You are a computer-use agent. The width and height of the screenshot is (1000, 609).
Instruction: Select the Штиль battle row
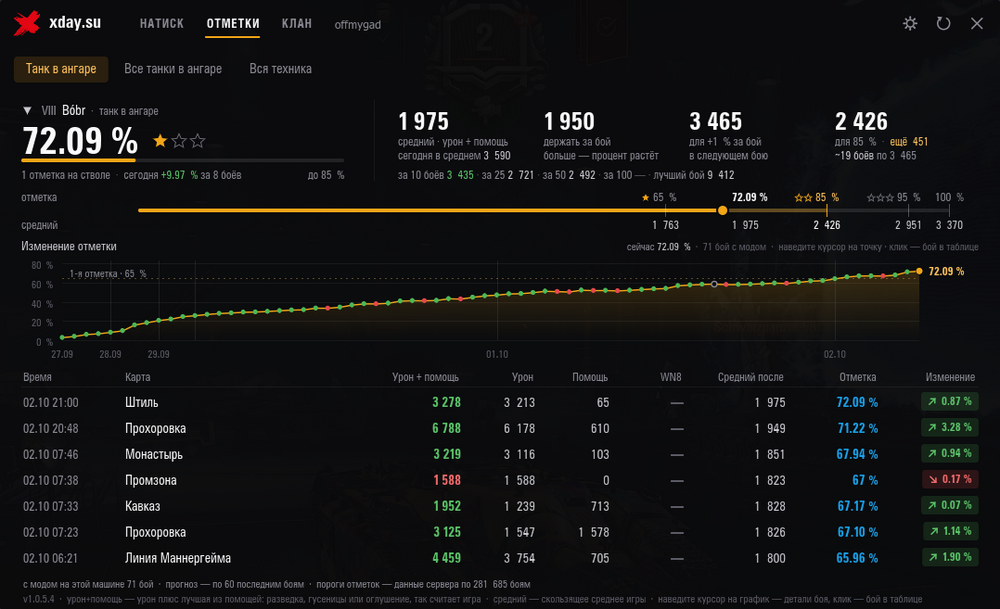500,402
